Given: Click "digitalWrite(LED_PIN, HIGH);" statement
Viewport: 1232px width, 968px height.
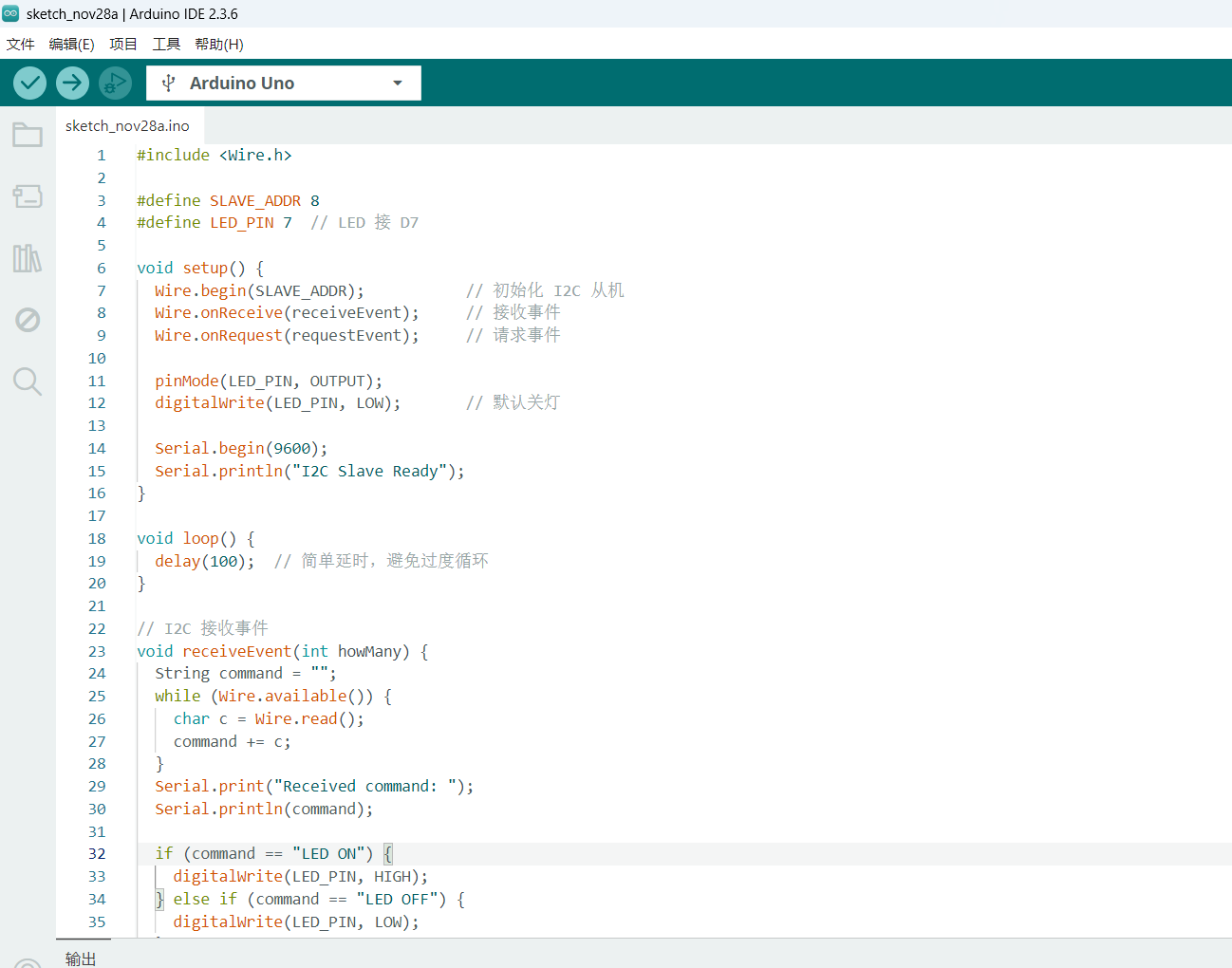Looking at the screenshot, I should 301,877.
